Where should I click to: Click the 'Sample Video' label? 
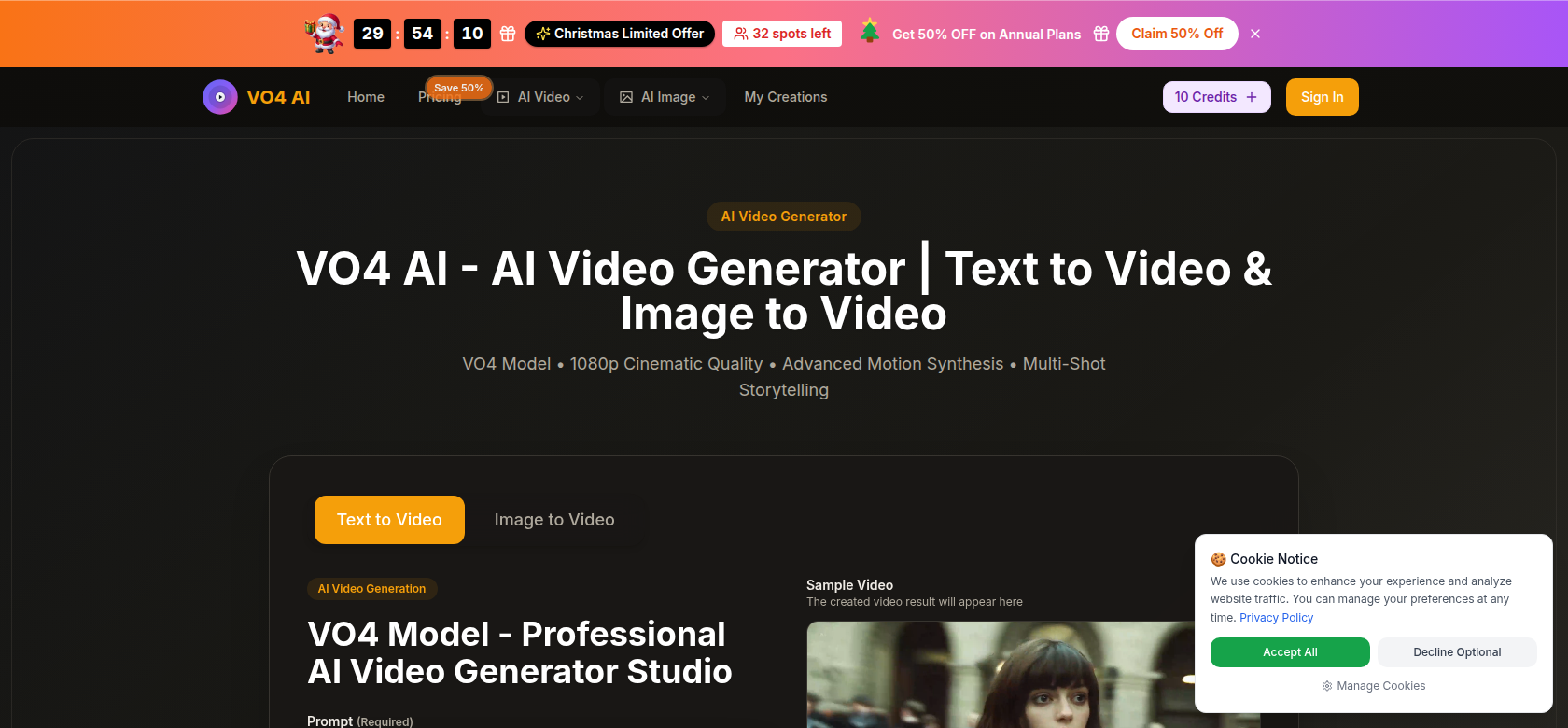pos(849,585)
